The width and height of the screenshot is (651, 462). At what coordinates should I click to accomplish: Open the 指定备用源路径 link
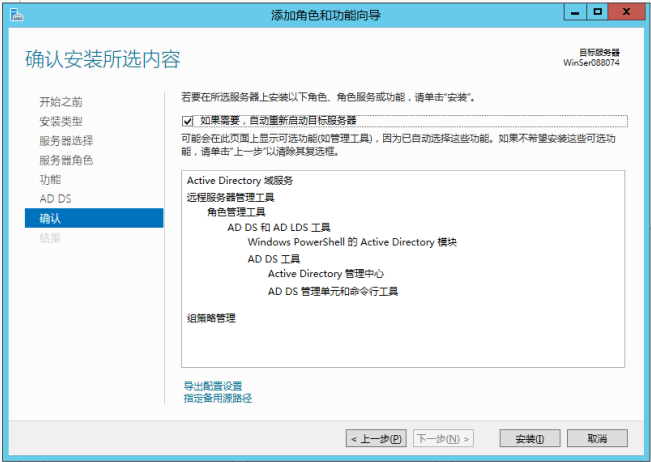coord(218,398)
